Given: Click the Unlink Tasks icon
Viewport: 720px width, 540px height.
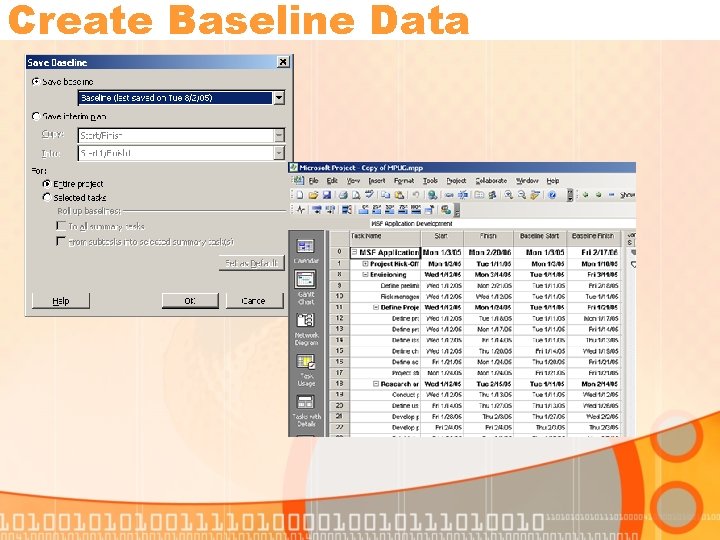Looking at the screenshot, I should (463, 195).
